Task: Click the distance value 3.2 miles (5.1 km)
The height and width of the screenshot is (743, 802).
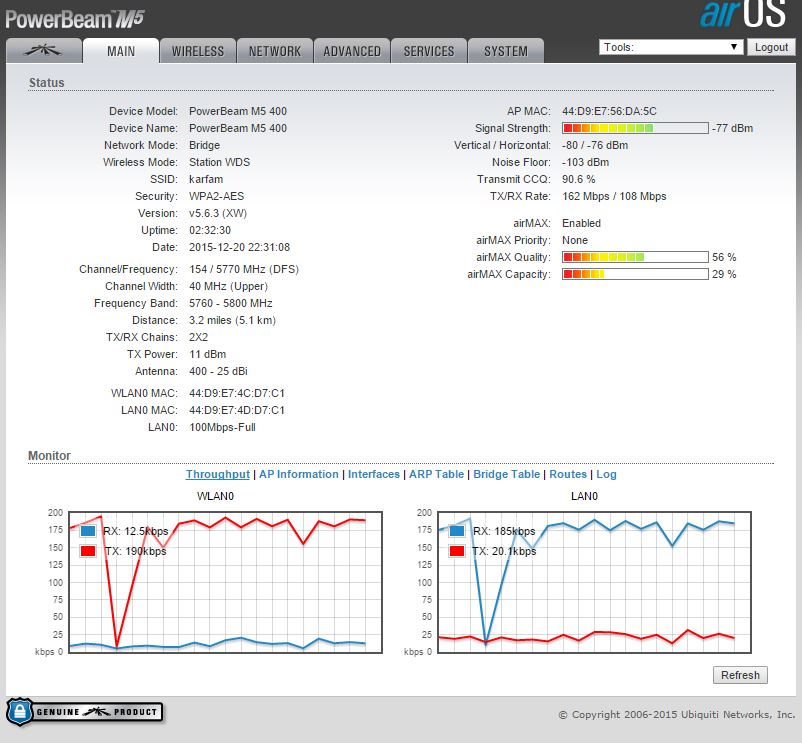Action: click(232, 320)
